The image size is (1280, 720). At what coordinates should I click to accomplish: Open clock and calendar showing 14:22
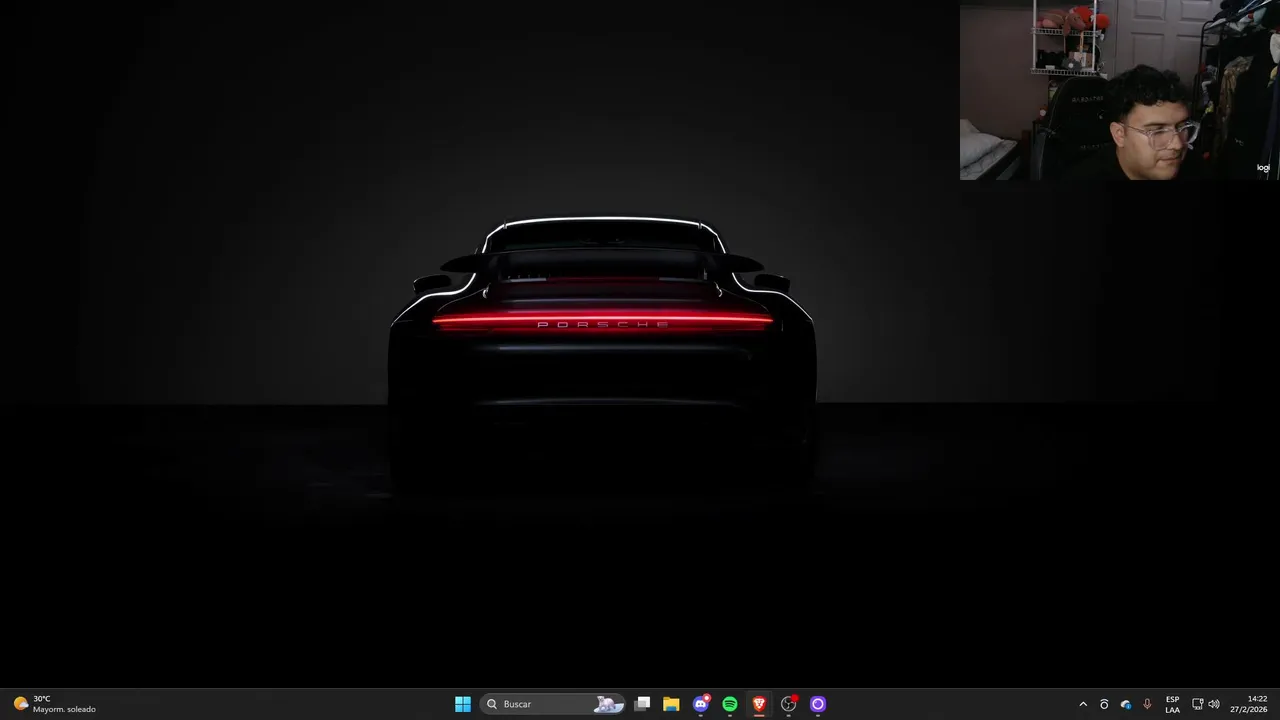point(1249,704)
